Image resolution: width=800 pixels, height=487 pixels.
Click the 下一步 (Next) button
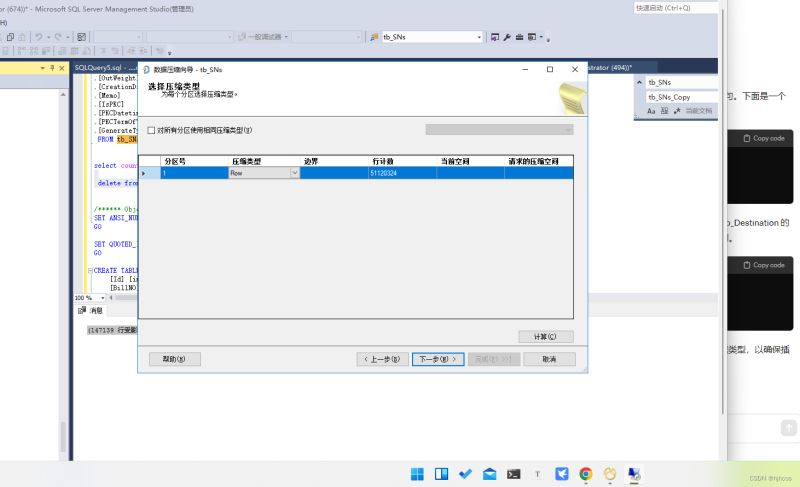[438, 360]
